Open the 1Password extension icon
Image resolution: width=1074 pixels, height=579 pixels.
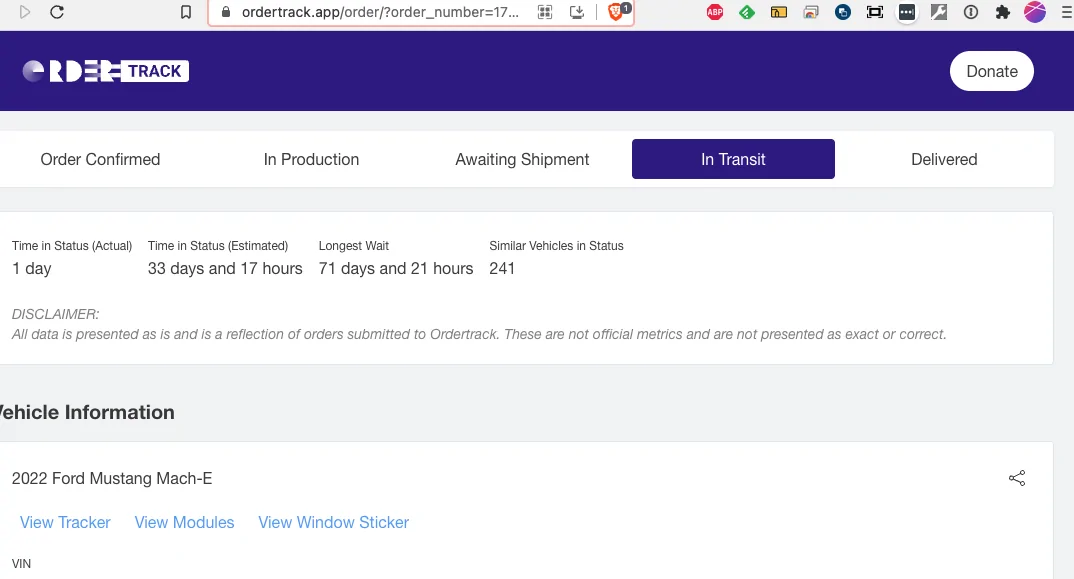971,12
